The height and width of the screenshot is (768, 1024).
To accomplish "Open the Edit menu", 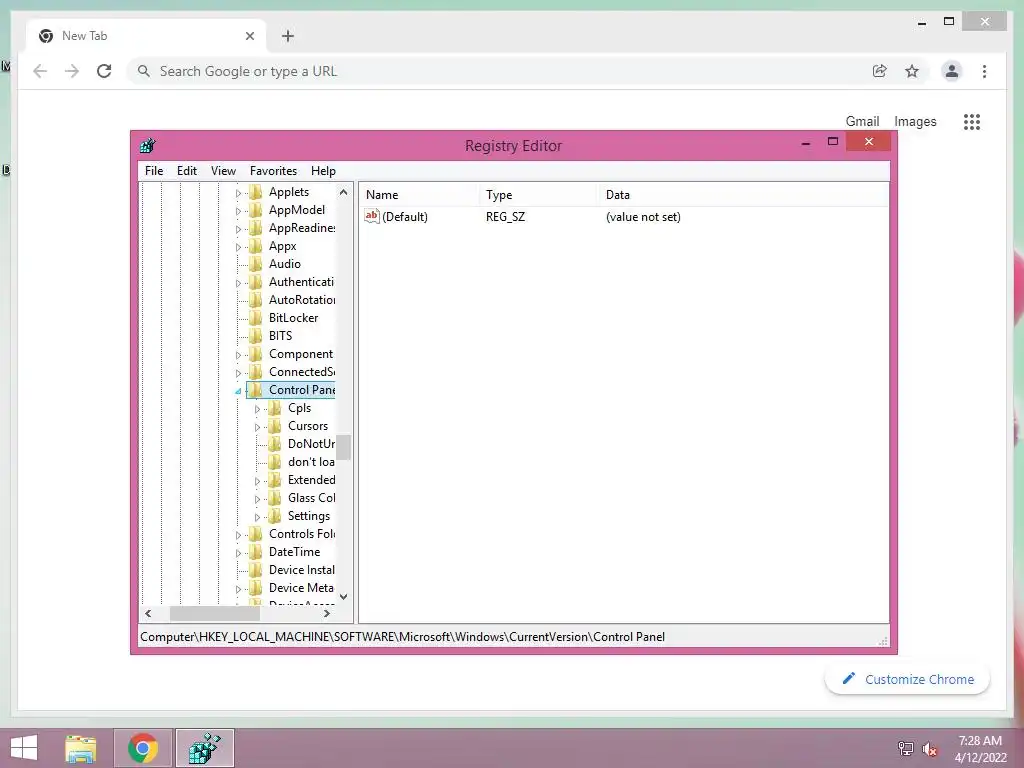I will (187, 170).
